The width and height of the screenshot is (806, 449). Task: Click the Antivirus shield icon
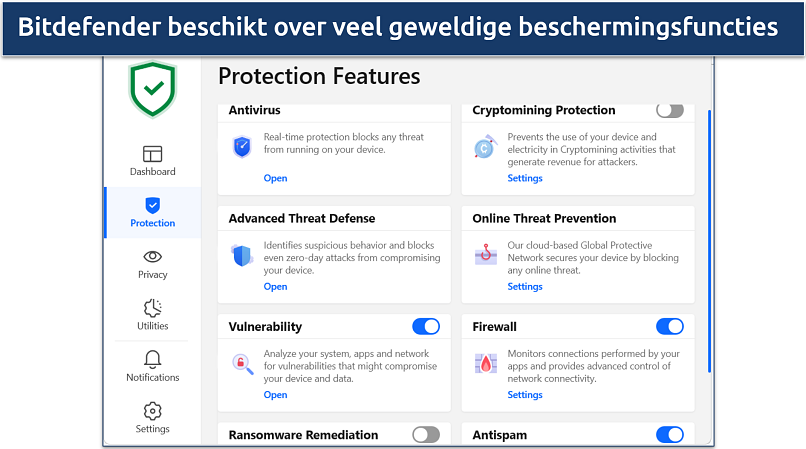pos(242,147)
